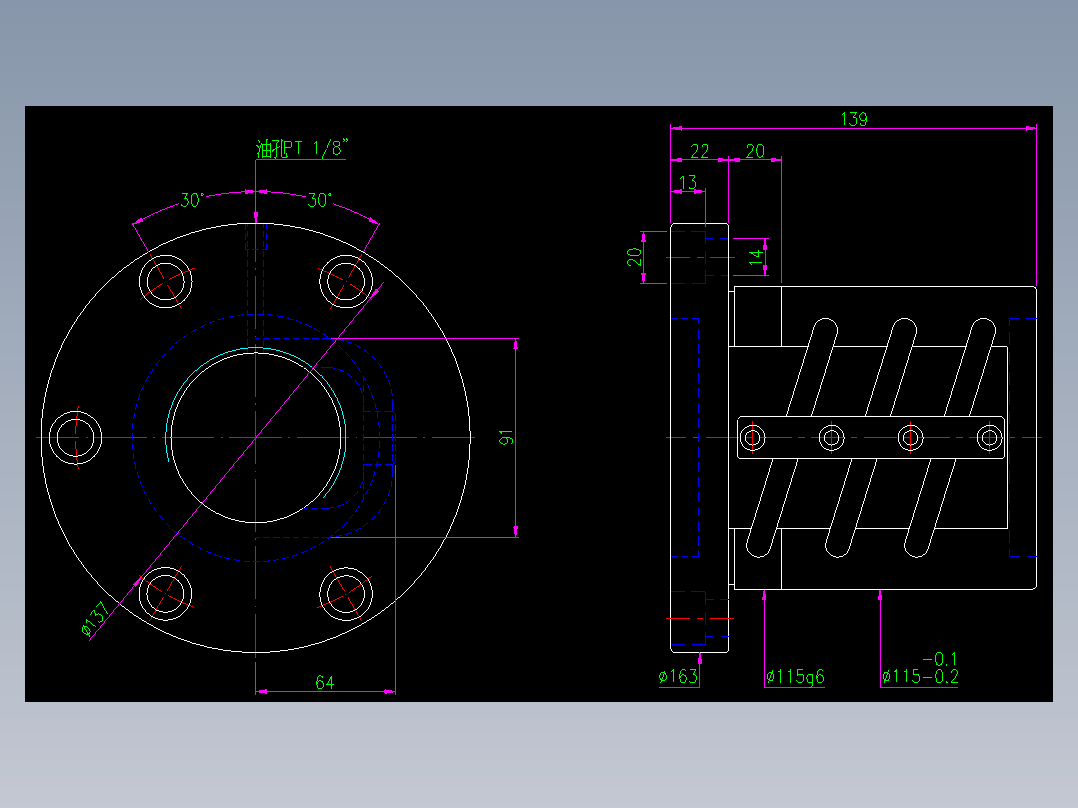The width and height of the screenshot is (1078, 808).
Task: Select the oil hole label "油孔PT 1/8""
Action: [302, 149]
